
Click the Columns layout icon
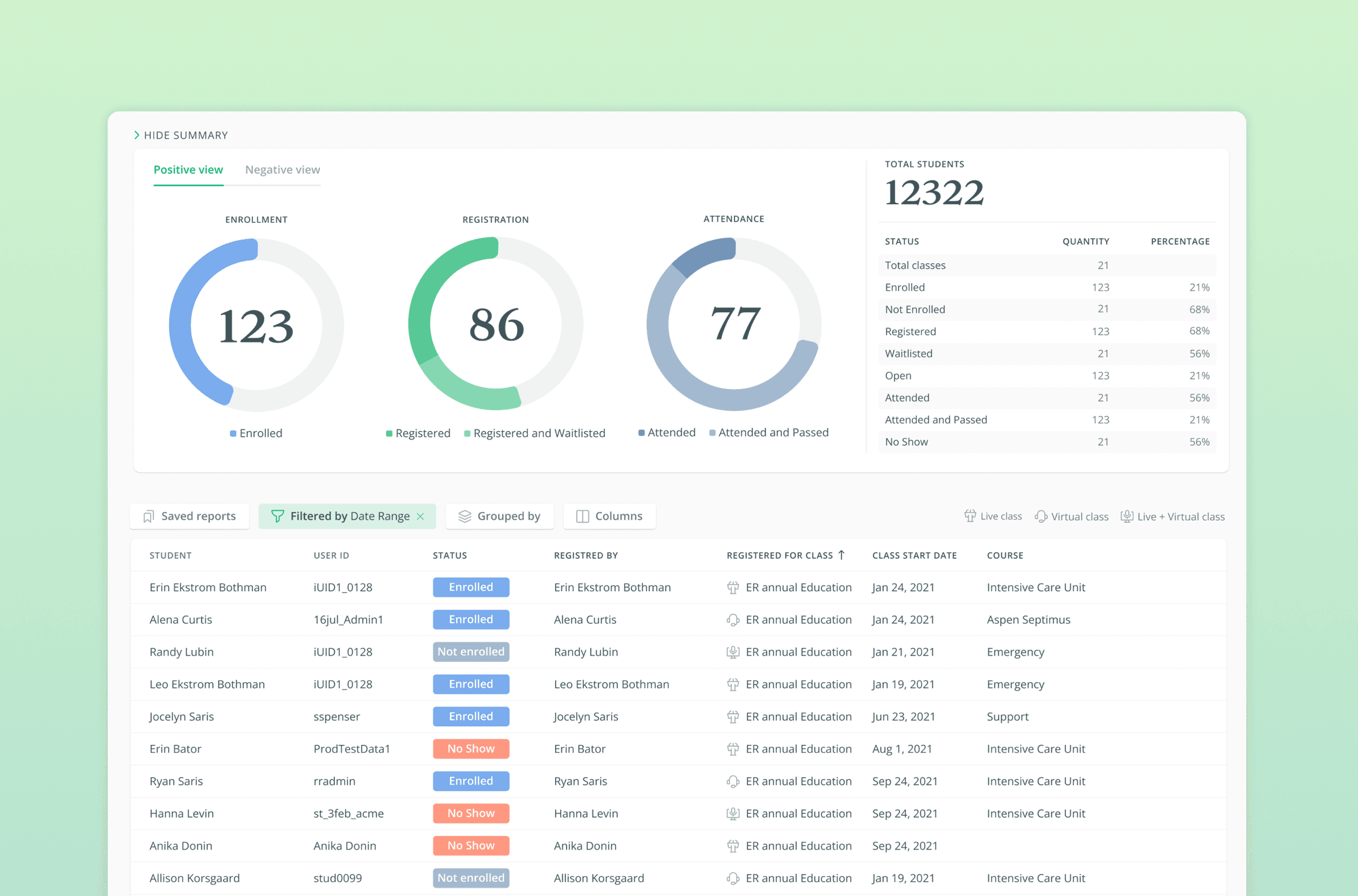[582, 516]
